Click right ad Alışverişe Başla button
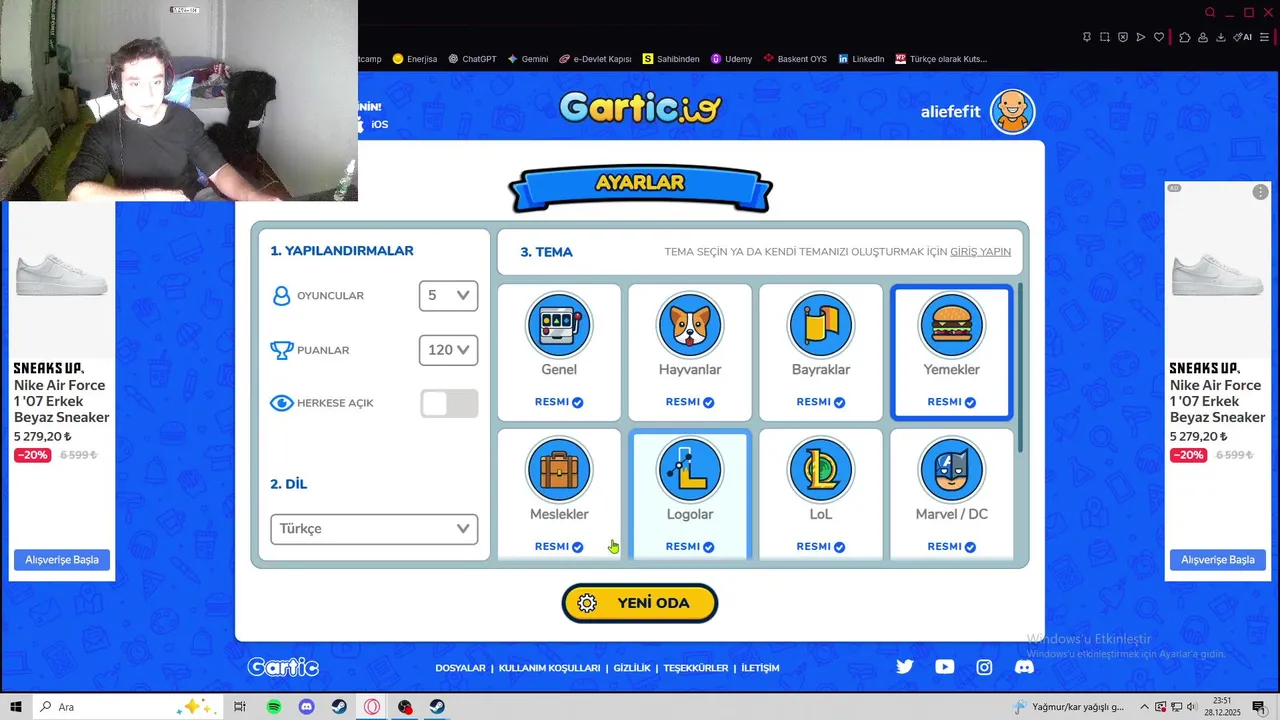Screen dimensions: 1280x720 click(x=1218, y=560)
